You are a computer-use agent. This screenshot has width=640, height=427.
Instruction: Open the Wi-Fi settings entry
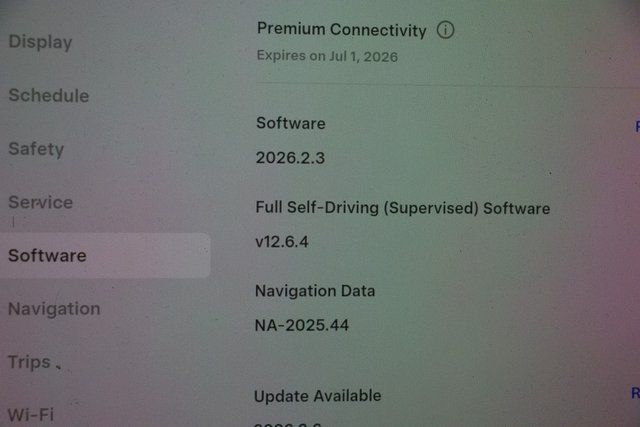(x=31, y=415)
